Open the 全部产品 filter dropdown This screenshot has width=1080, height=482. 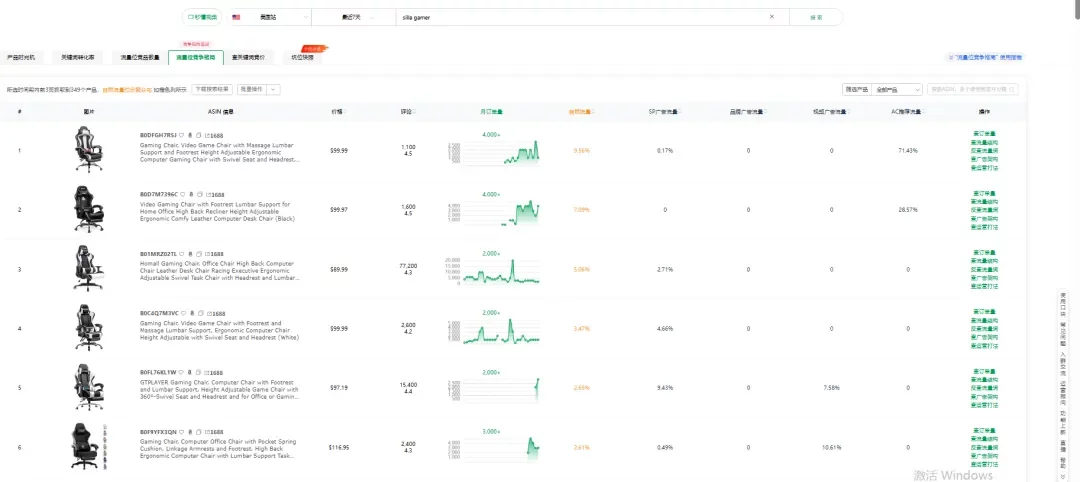(x=897, y=89)
